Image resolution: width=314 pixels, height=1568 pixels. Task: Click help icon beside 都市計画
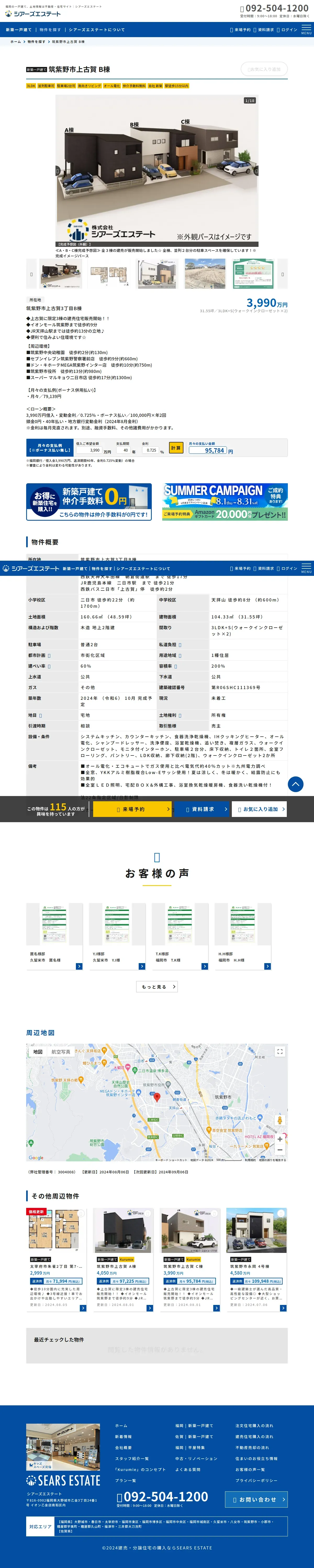pos(49,656)
